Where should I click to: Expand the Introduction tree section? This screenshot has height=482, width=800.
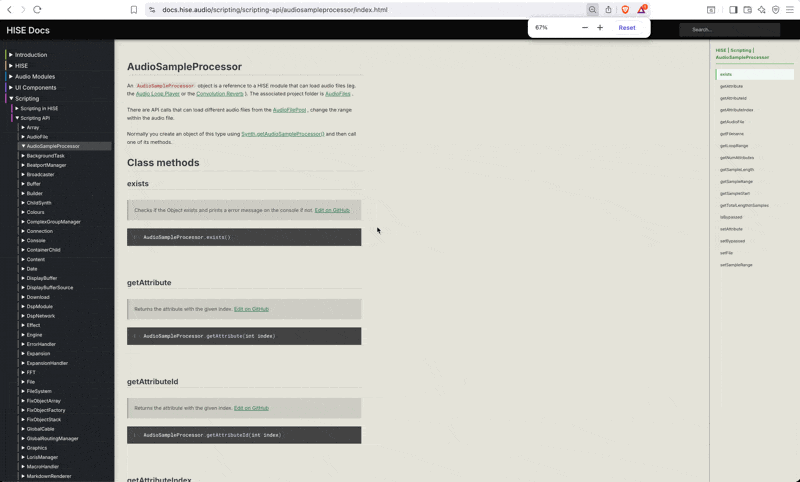pos(11,55)
